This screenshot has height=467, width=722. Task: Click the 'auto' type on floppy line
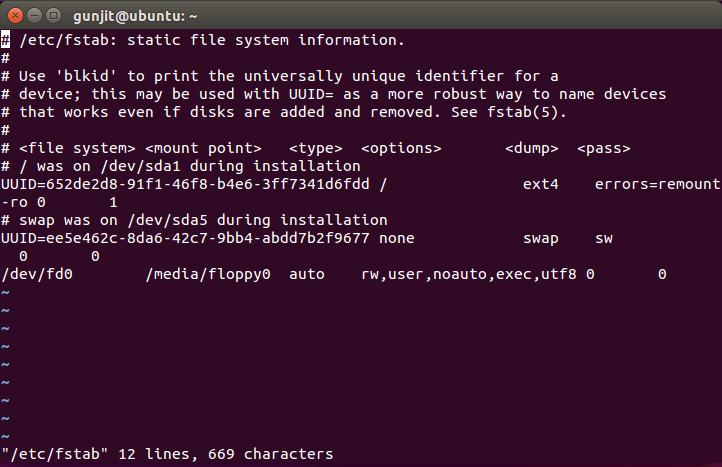(306, 273)
